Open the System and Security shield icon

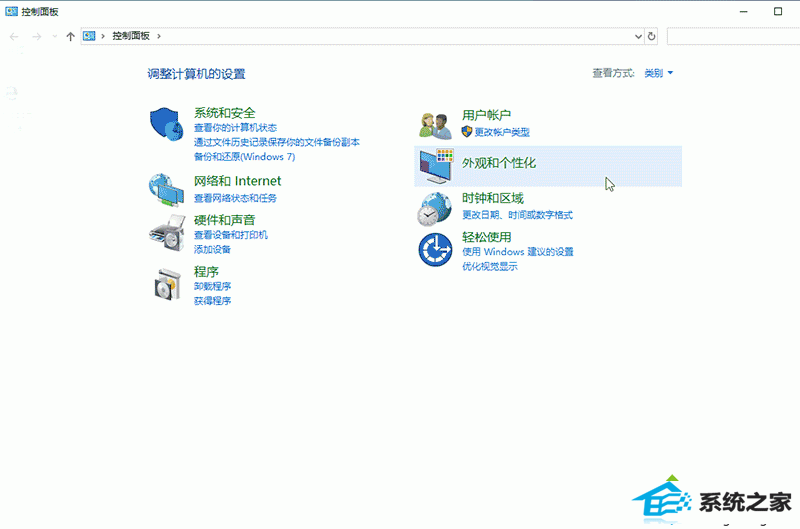(166, 124)
